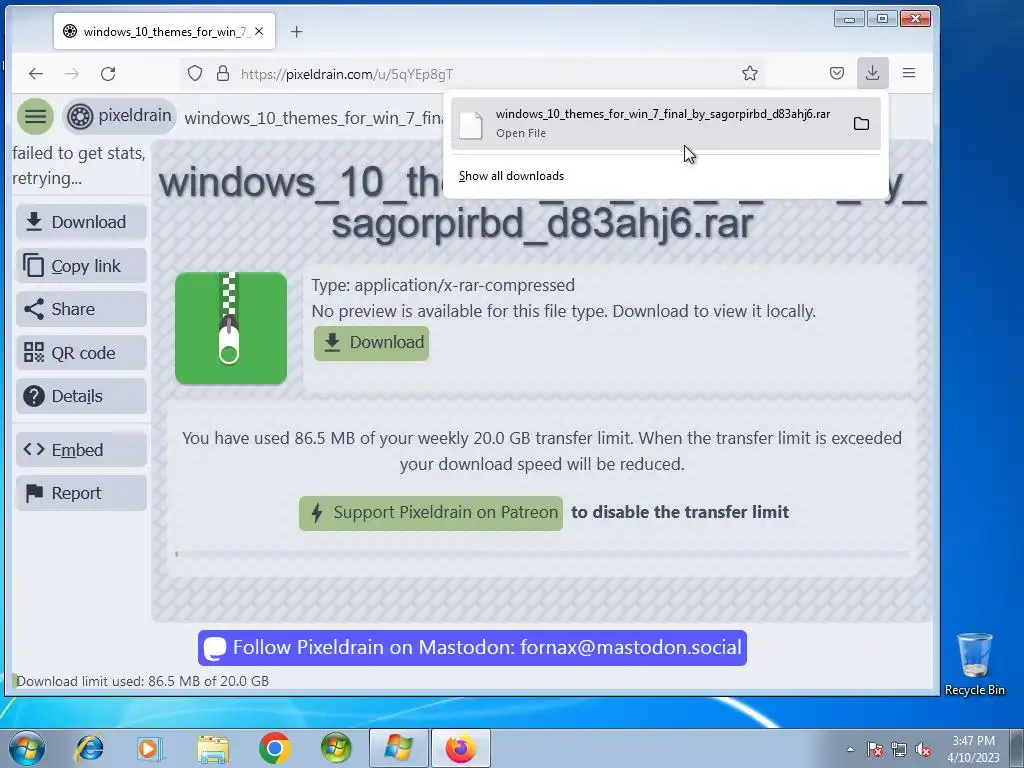Open Recycle Bin on desktop
Image resolution: width=1024 pixels, height=768 pixels.
click(x=974, y=664)
